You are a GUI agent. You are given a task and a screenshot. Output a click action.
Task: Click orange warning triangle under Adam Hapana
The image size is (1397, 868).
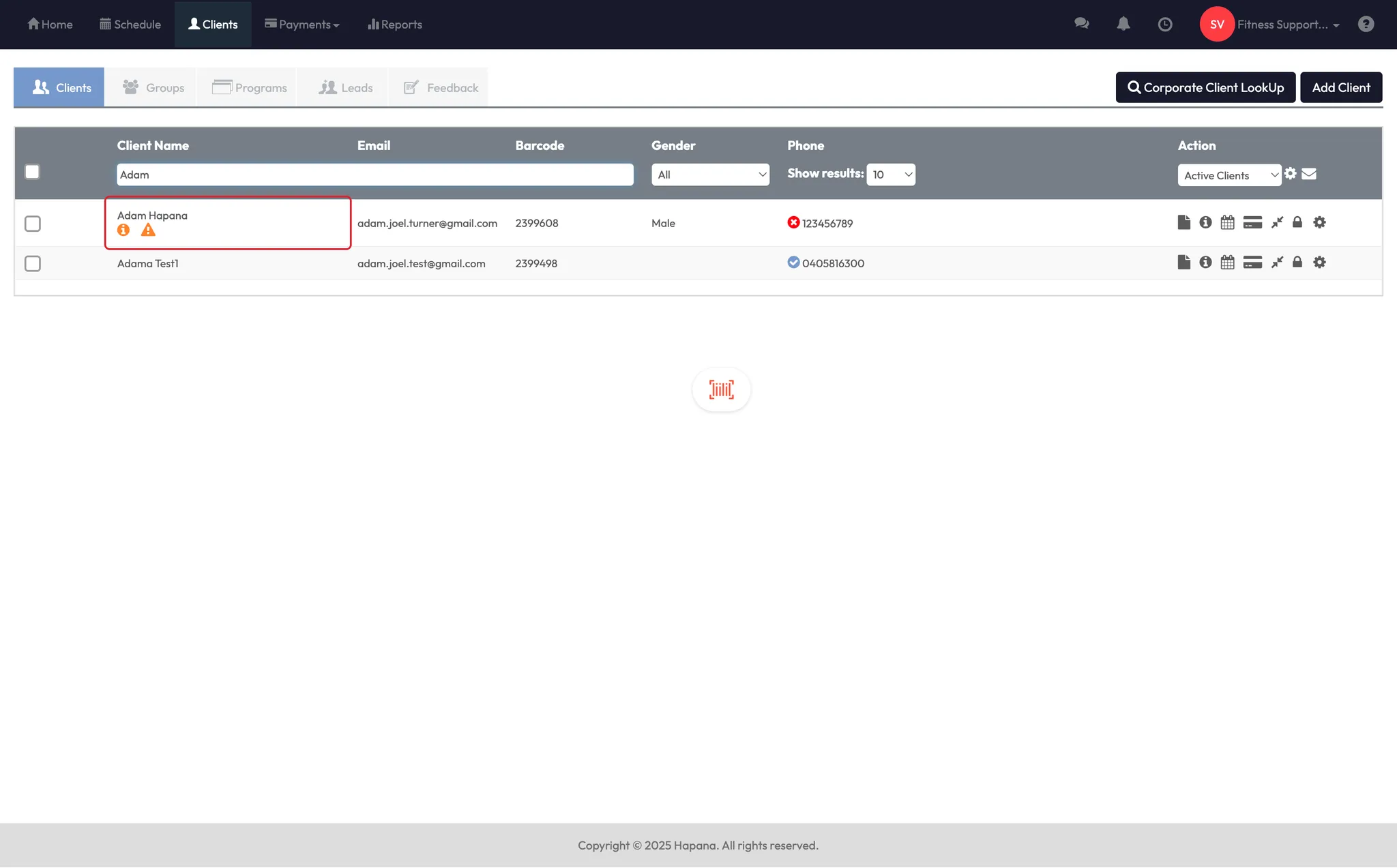(x=148, y=230)
